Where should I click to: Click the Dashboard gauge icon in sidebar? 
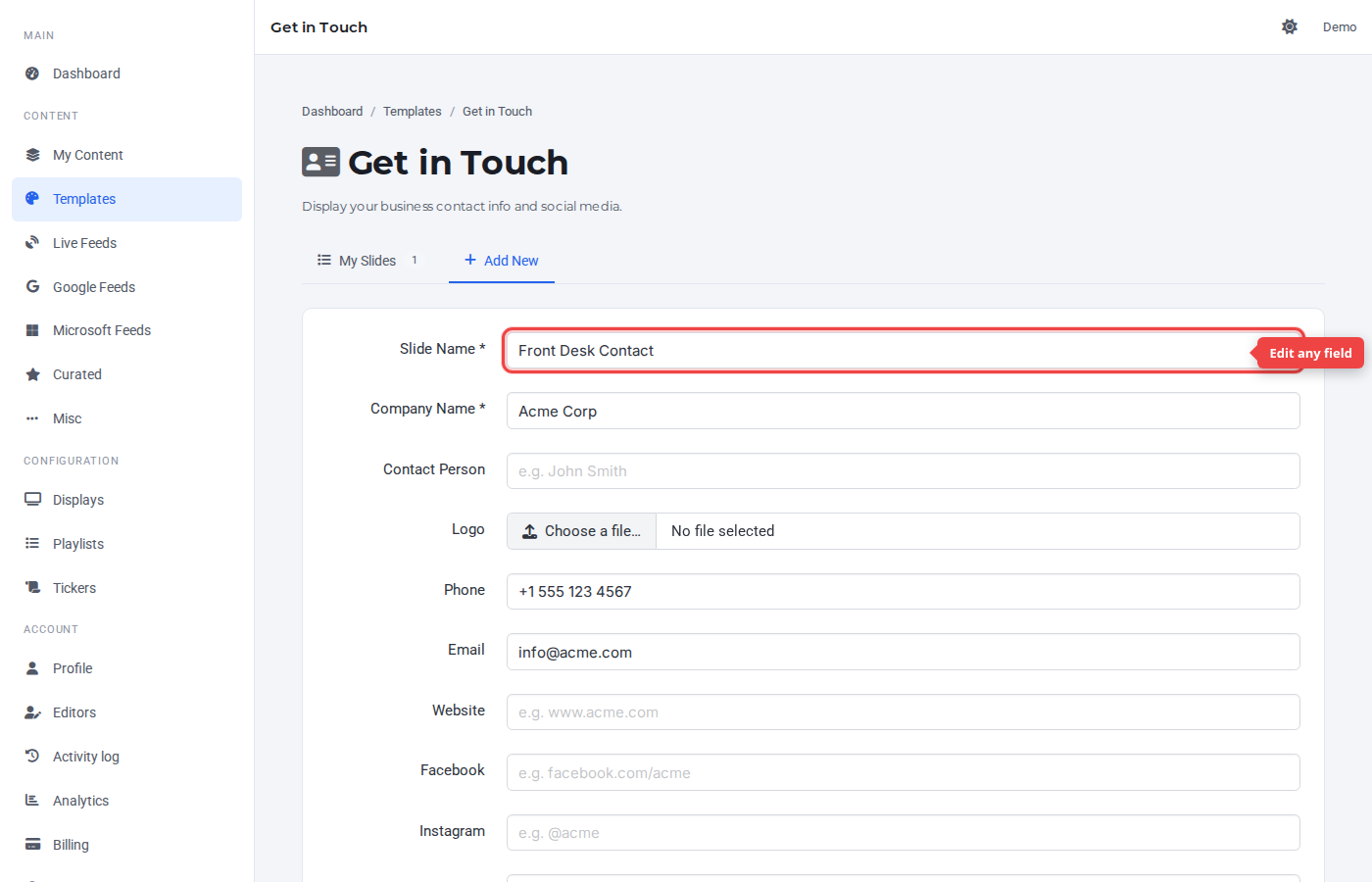click(x=32, y=73)
